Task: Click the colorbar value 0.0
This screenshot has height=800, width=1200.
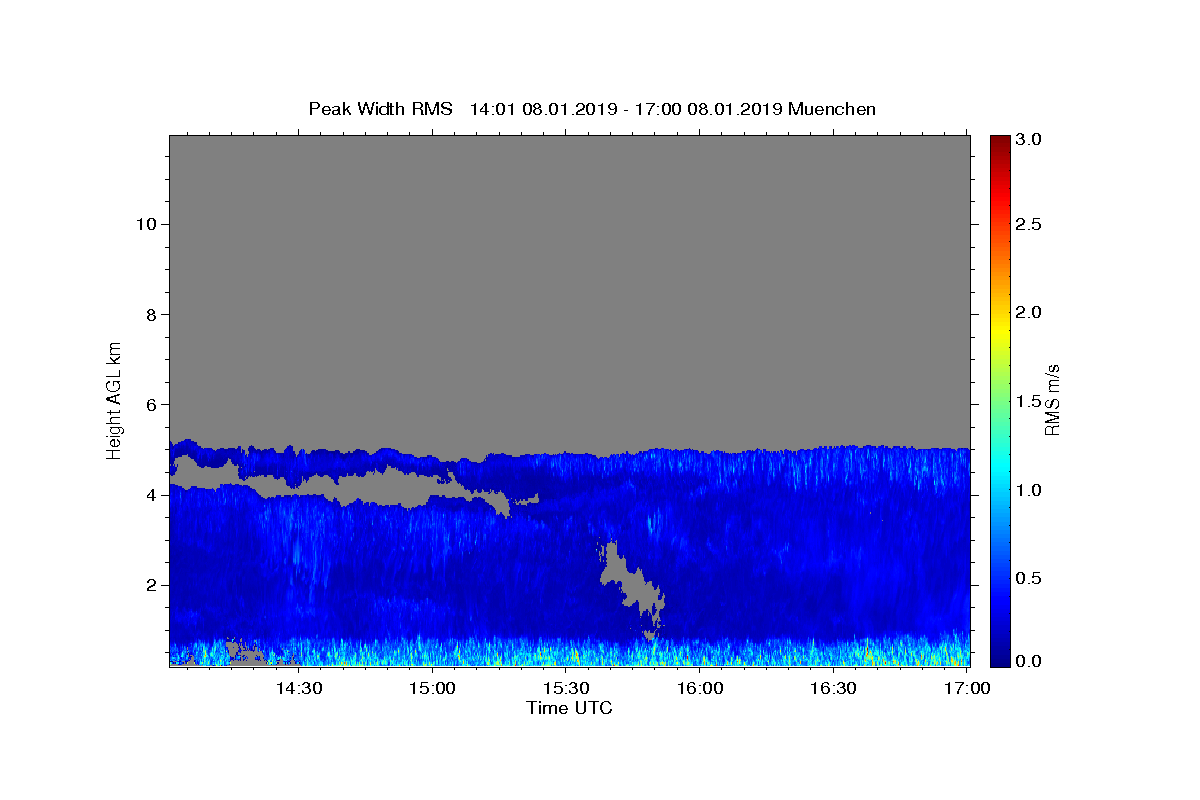Action: point(1029,661)
